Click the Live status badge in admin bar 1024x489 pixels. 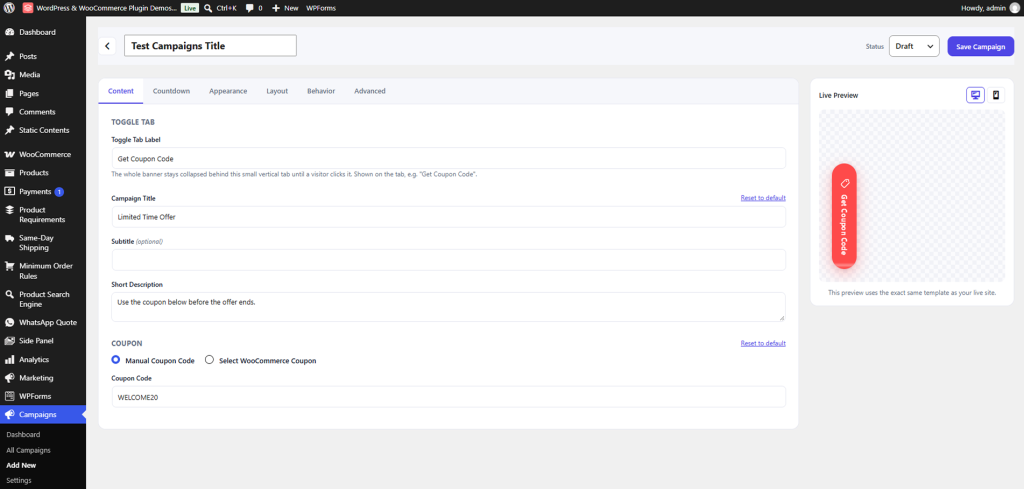coord(190,8)
